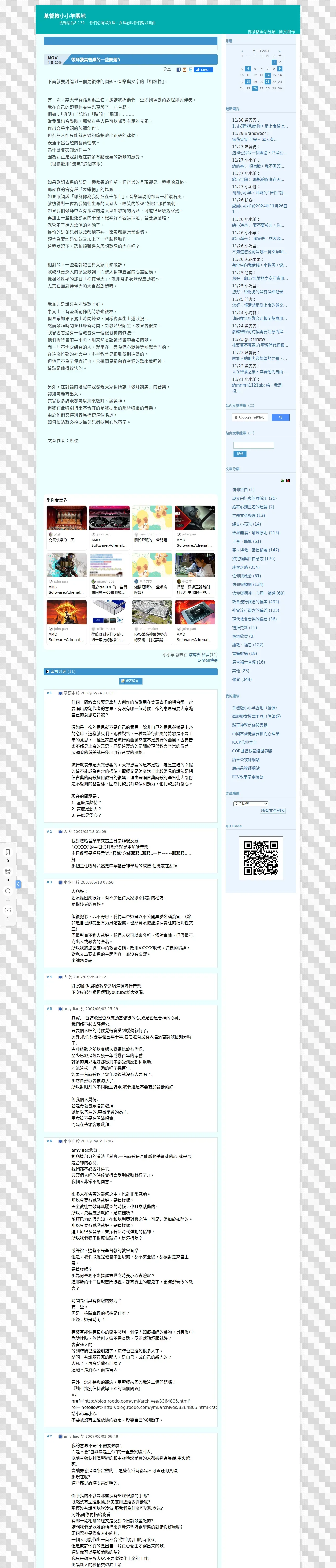Open 部落格全站分類：圖文創作 link
336x1568 pixels.
tap(271, 32)
